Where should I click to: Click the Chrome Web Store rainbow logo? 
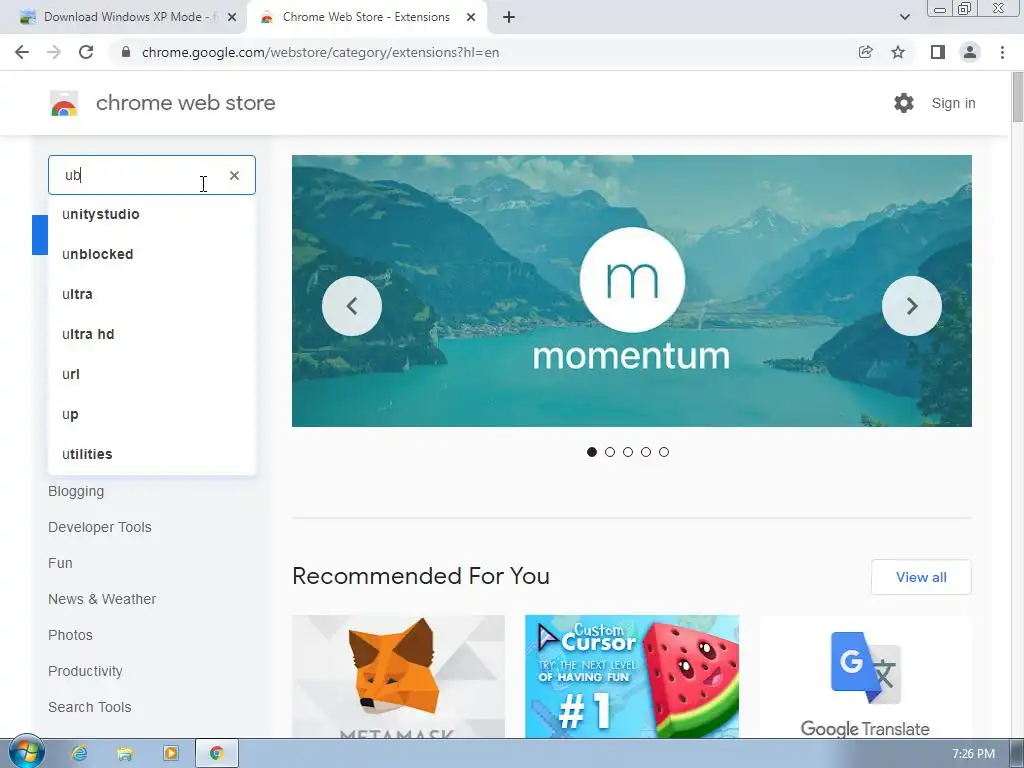(x=64, y=103)
